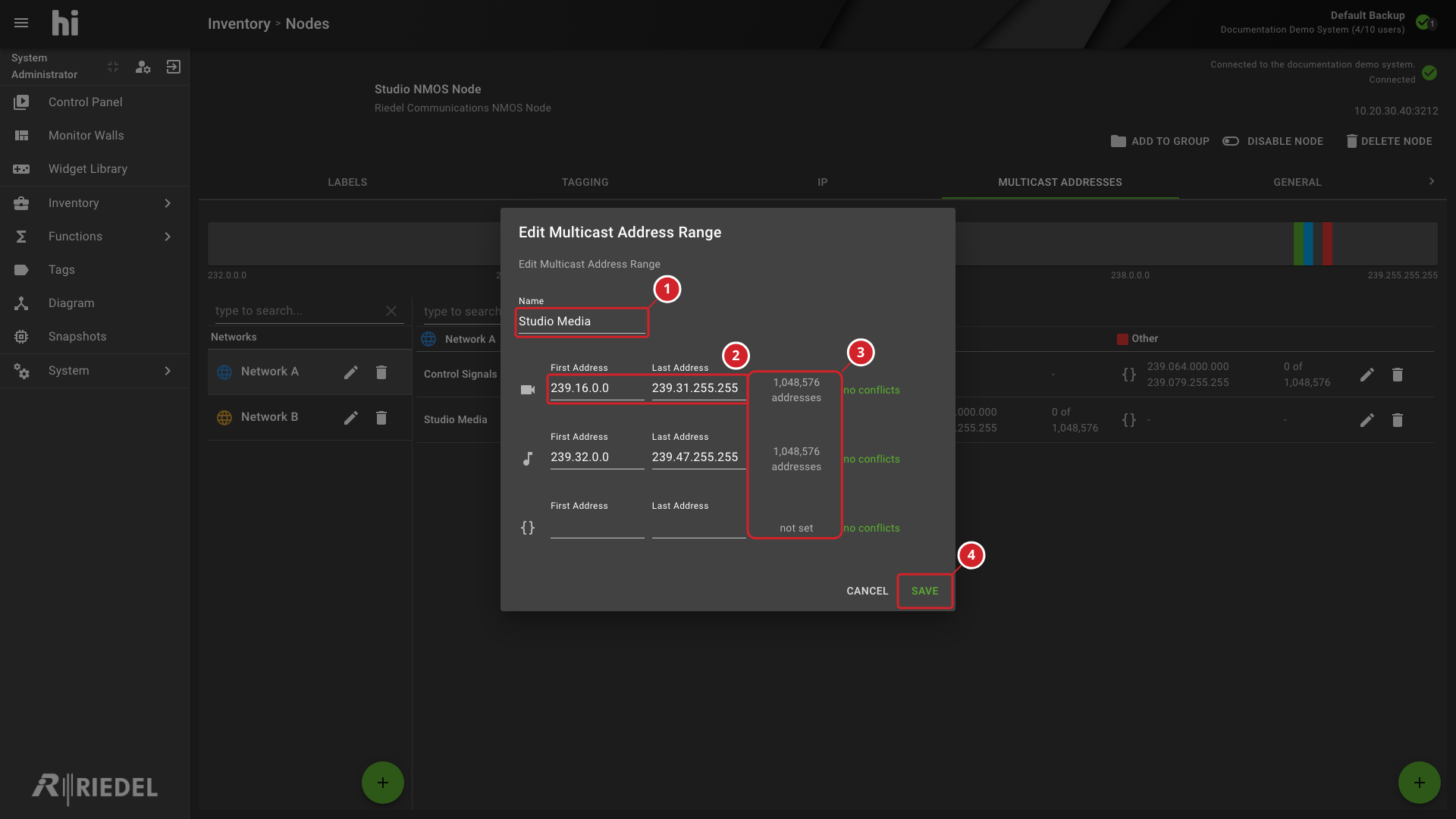This screenshot has height=819, width=1456.
Task: Edit the Control Signals range row
Action: pyautogui.click(x=1367, y=375)
